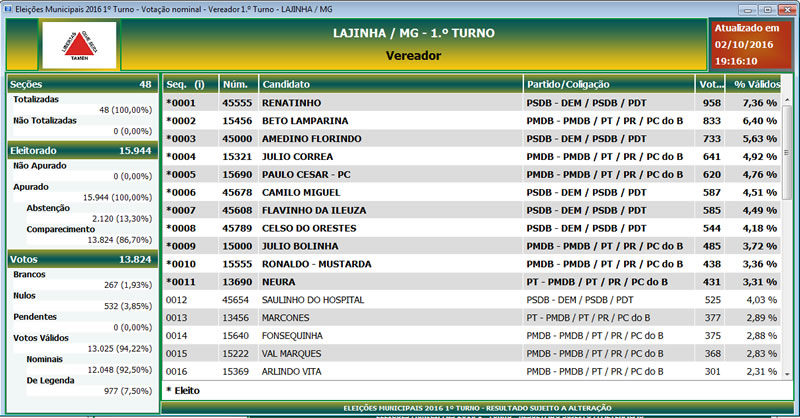Sort by the % Válidos column header
The width and height of the screenshot is (800, 418).
(754, 84)
